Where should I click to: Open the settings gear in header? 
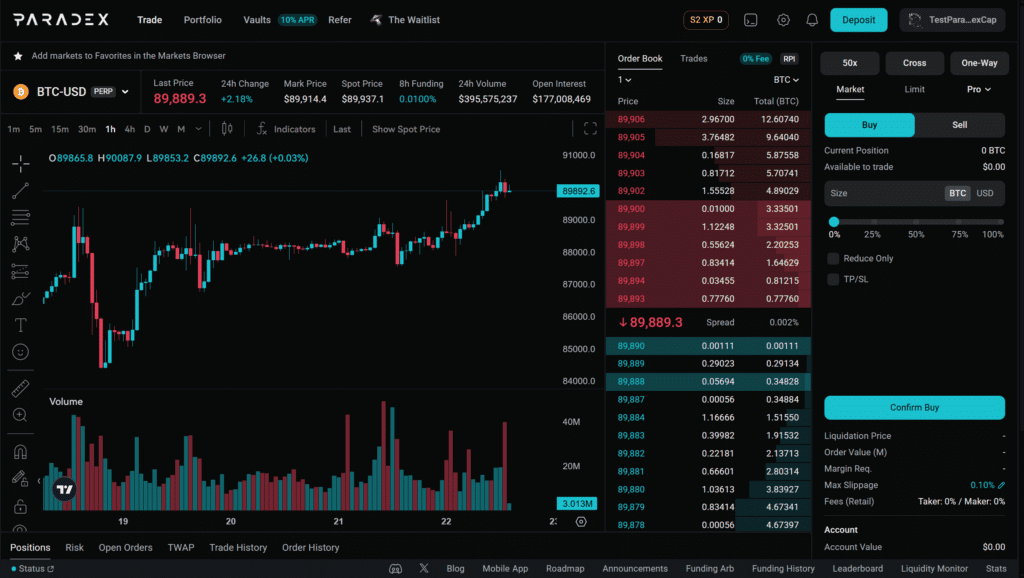click(783, 20)
